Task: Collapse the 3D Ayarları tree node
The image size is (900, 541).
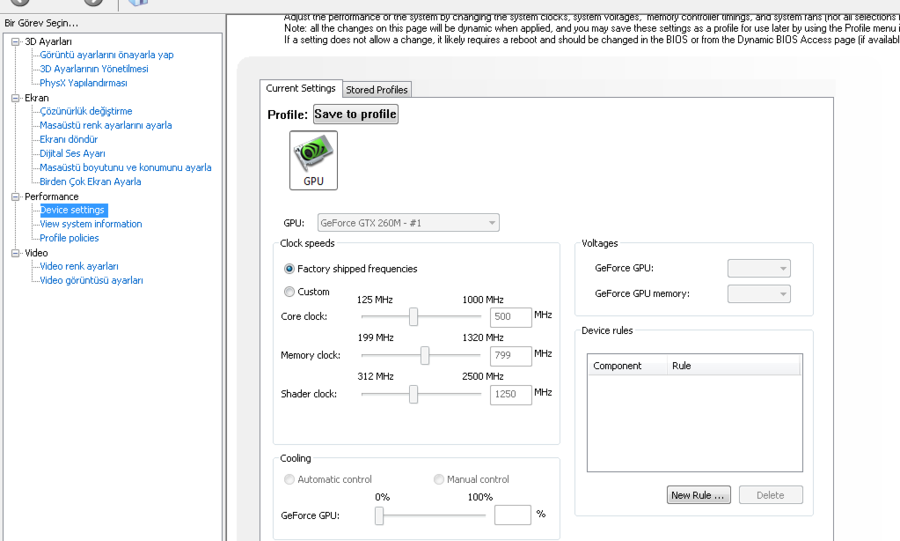Action: [x=15, y=41]
